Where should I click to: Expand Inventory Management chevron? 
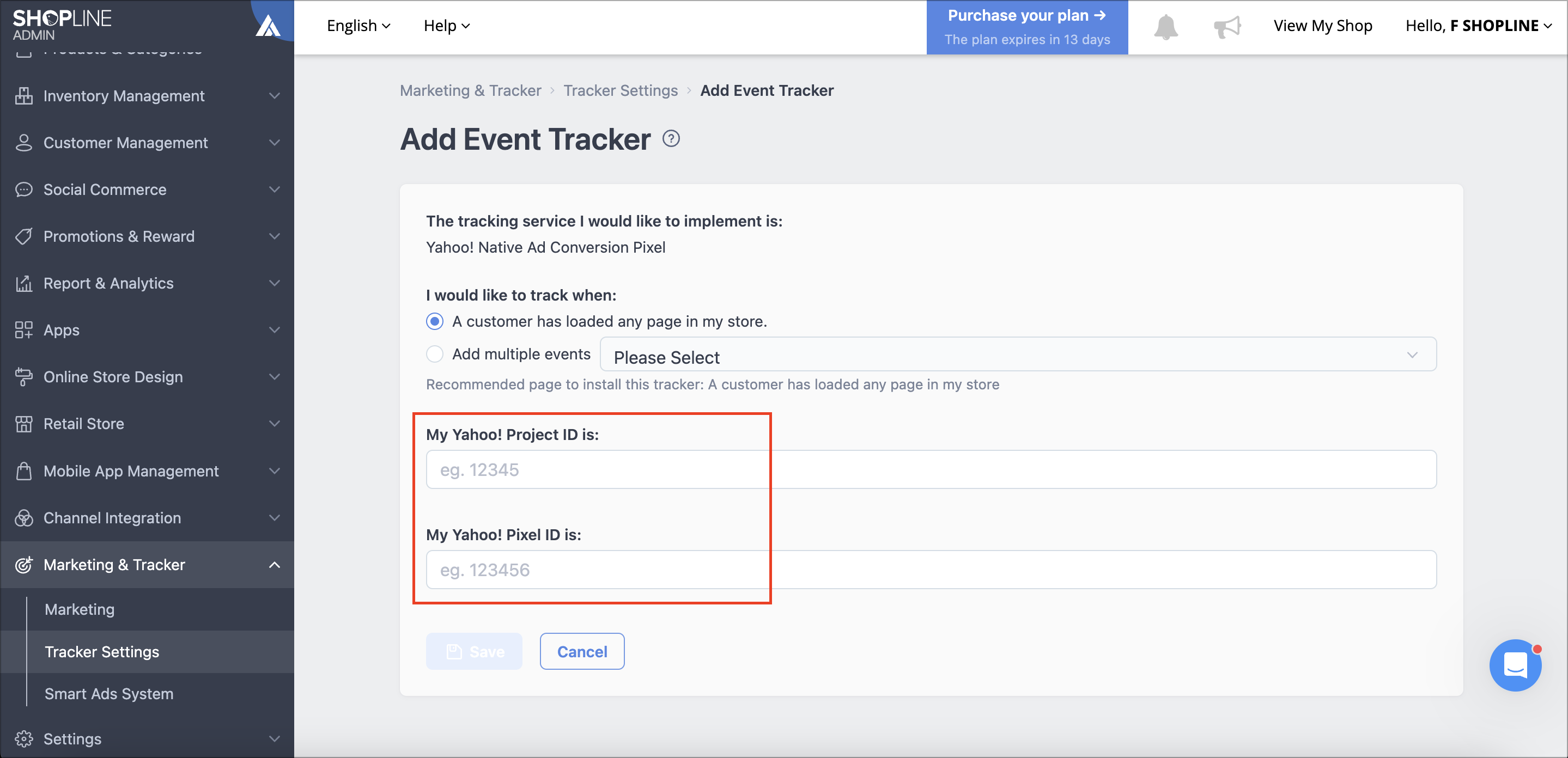click(x=275, y=95)
